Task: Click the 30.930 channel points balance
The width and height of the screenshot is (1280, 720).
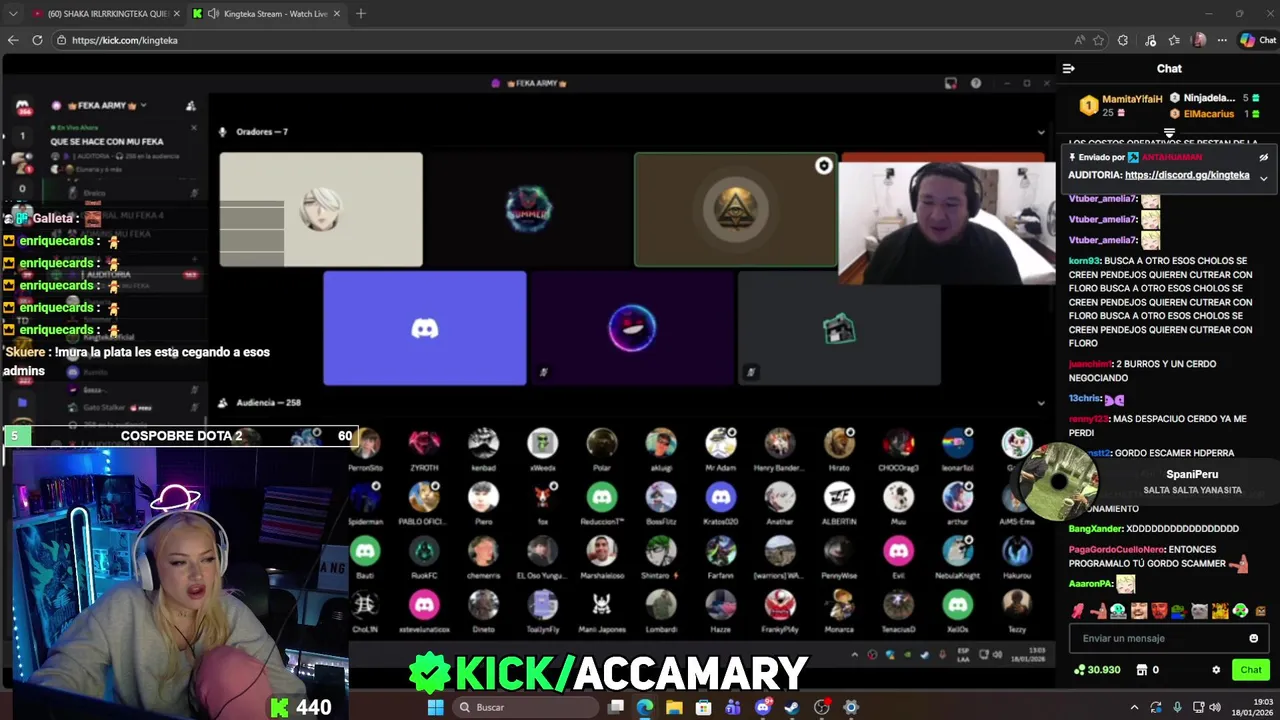Action: click(1097, 670)
